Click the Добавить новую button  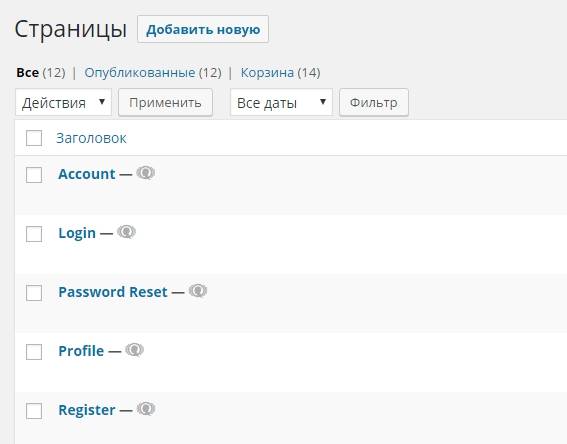(203, 29)
